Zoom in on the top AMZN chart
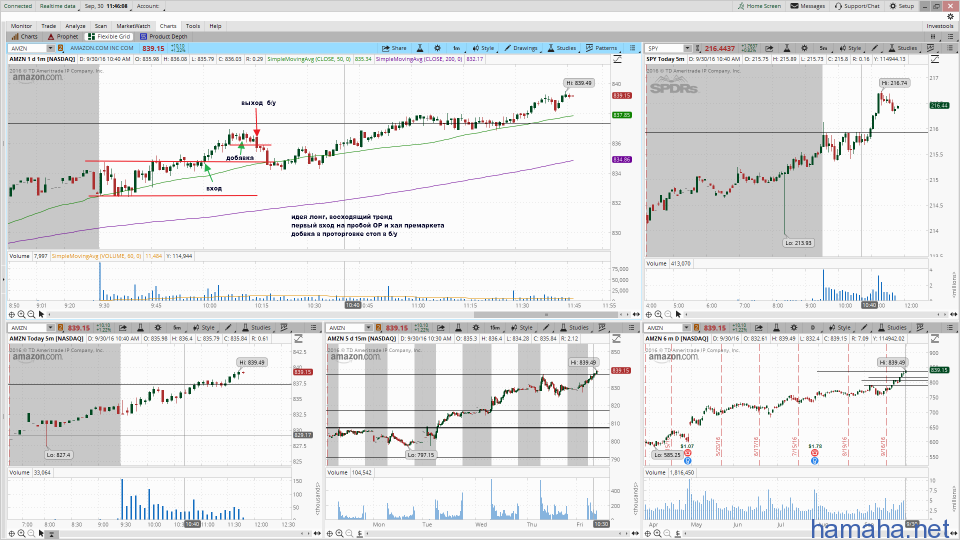The width and height of the screenshot is (960, 540). click(x=21, y=315)
